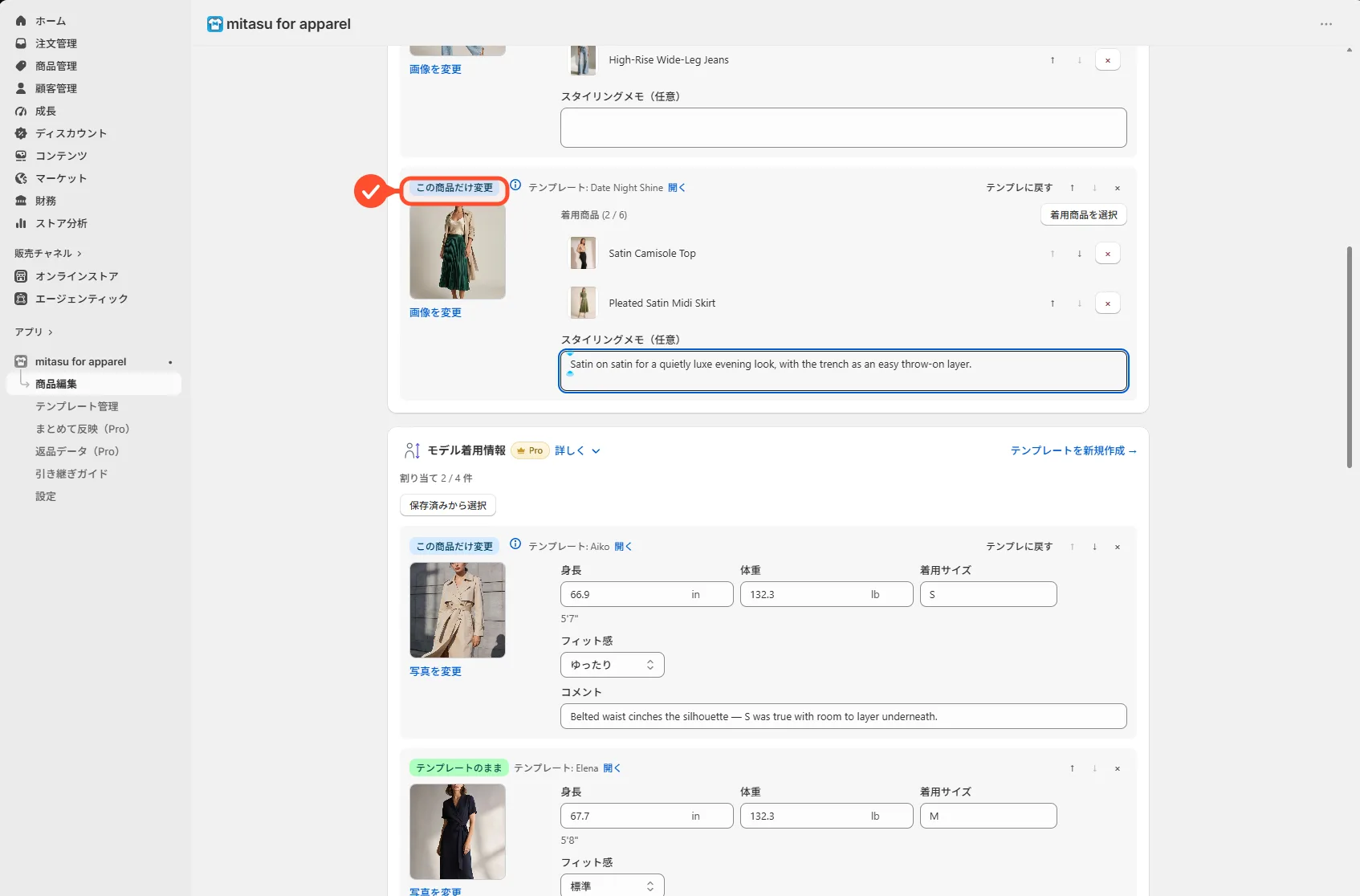Viewport: 1360px width, 896px height.
Task: Open テンプレート管理 in the sidebar
Action: pos(77,406)
